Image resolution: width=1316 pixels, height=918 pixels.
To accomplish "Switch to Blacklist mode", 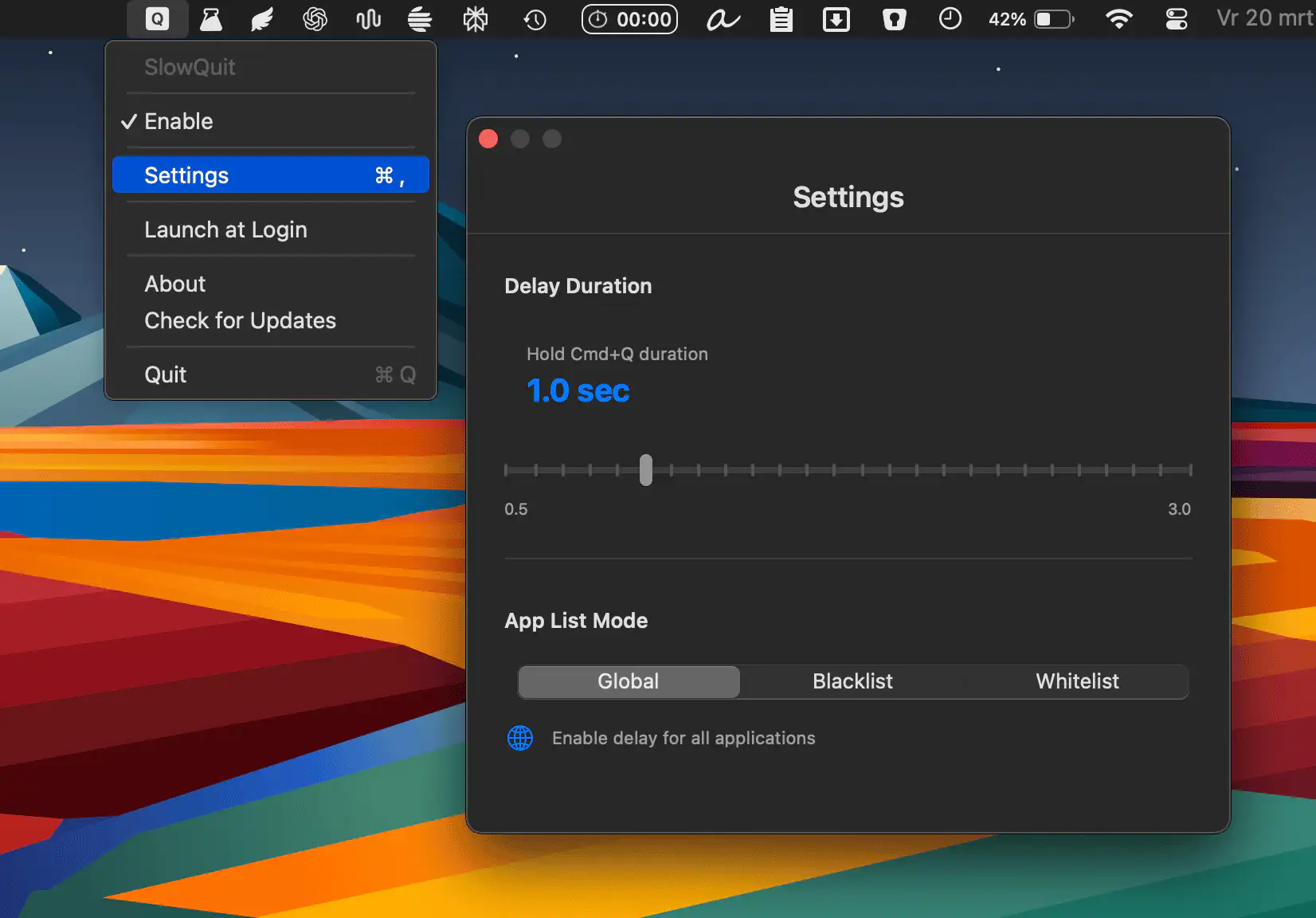I will (x=852, y=681).
